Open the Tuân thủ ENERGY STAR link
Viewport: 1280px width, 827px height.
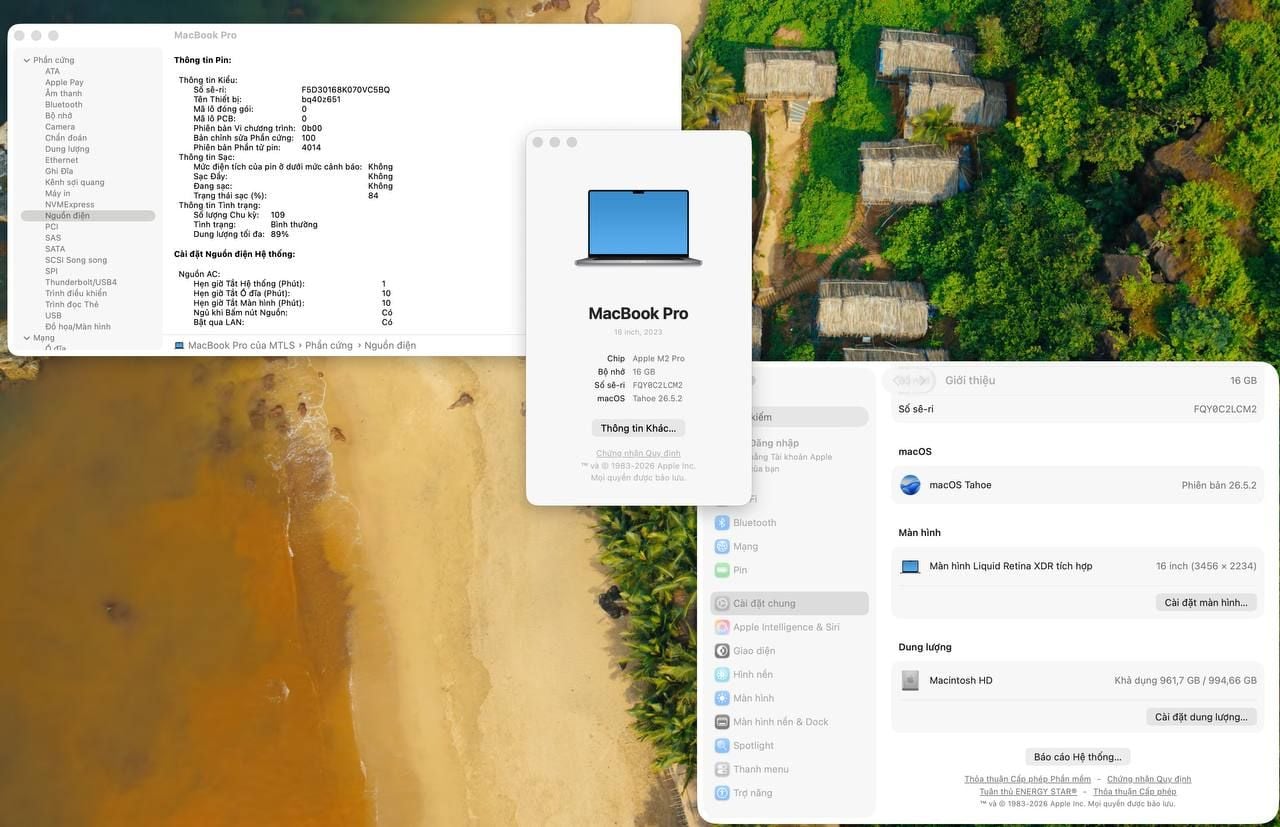point(1028,791)
